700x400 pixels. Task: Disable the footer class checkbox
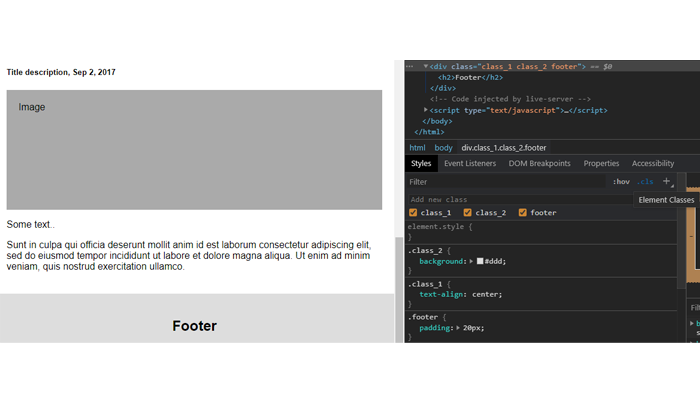tap(522, 212)
